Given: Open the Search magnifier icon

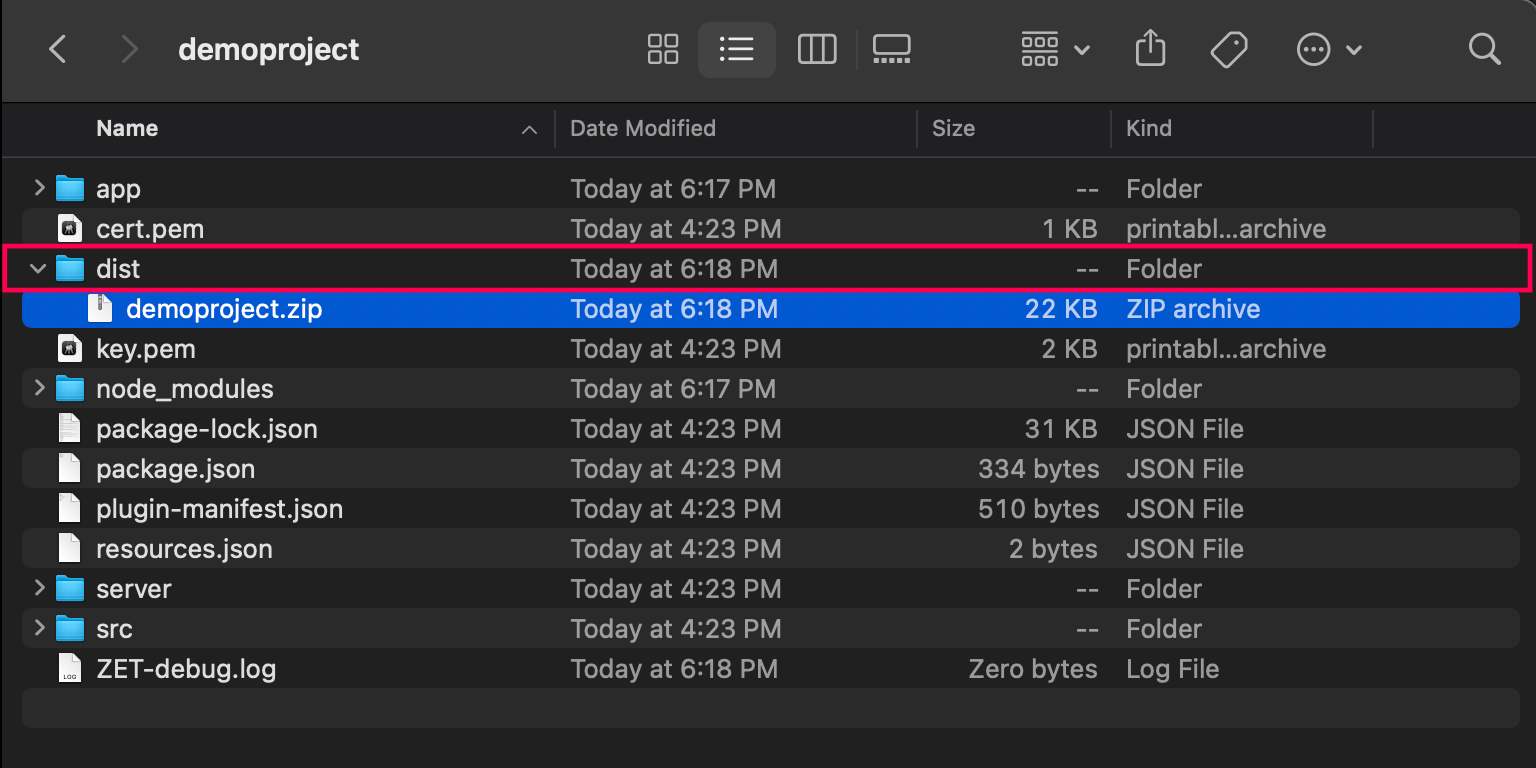Looking at the screenshot, I should pyautogui.click(x=1484, y=49).
